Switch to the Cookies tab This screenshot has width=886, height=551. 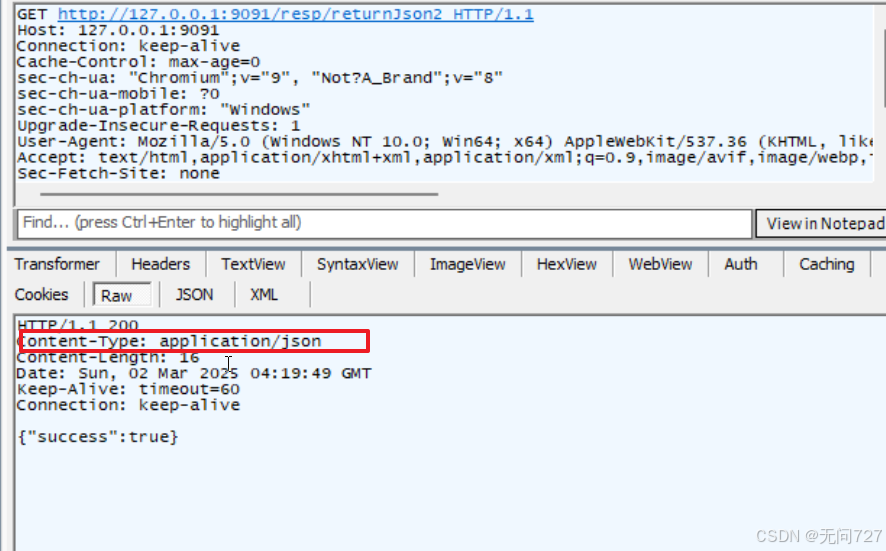pos(41,295)
